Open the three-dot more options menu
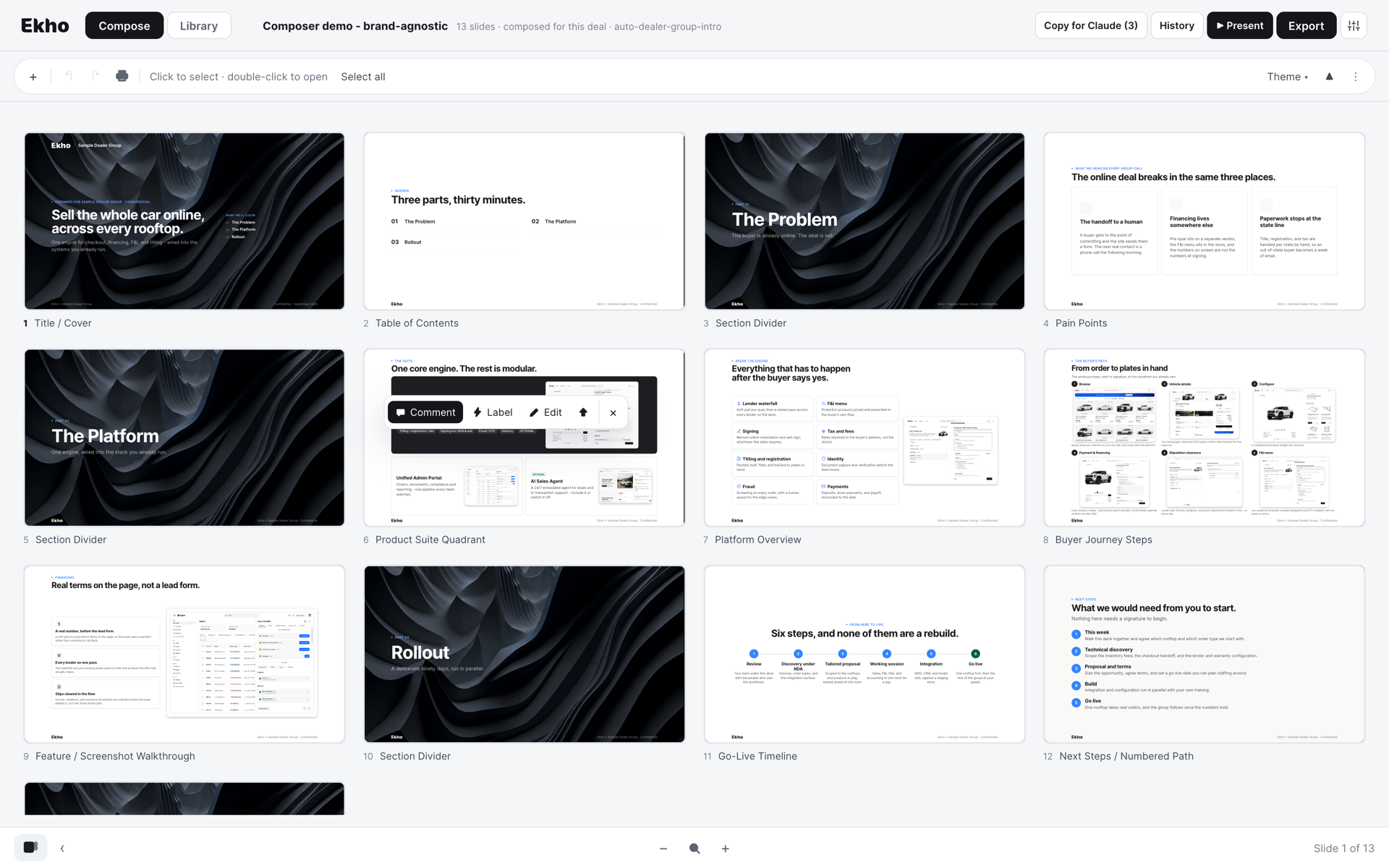This screenshot has width=1389, height=868. click(1356, 77)
